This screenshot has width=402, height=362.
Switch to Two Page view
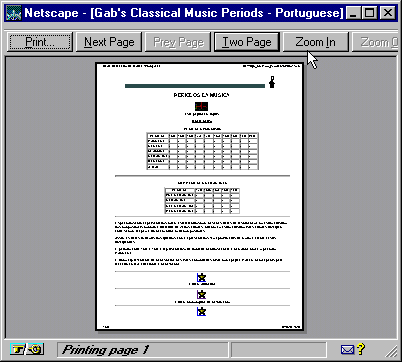point(247,42)
